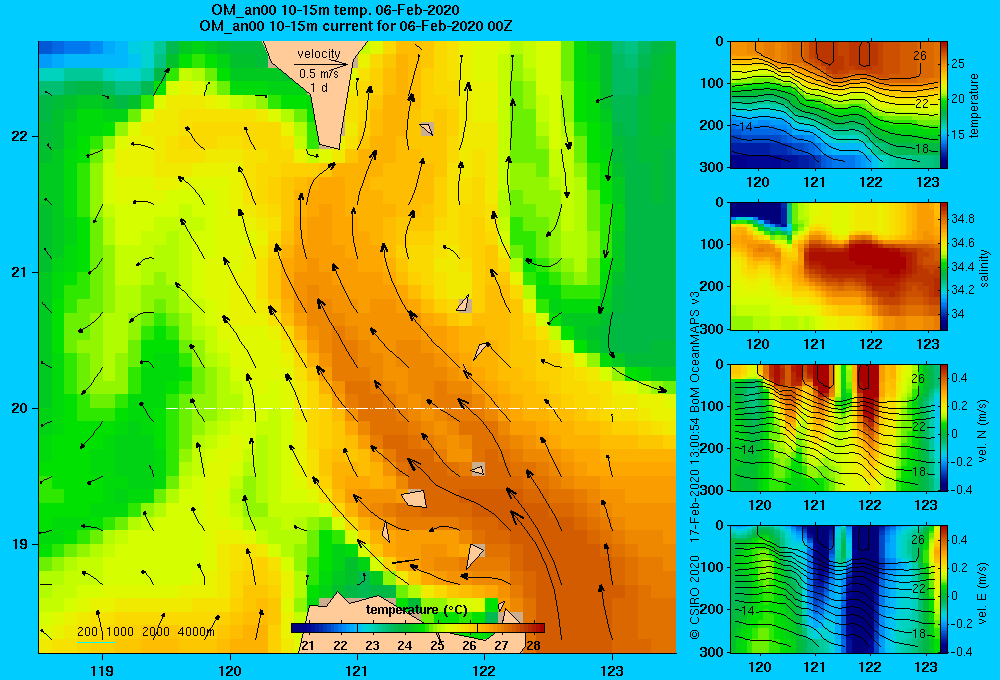Click value 21 on main temperature scale
The image size is (1000, 680).
[x=307, y=645]
